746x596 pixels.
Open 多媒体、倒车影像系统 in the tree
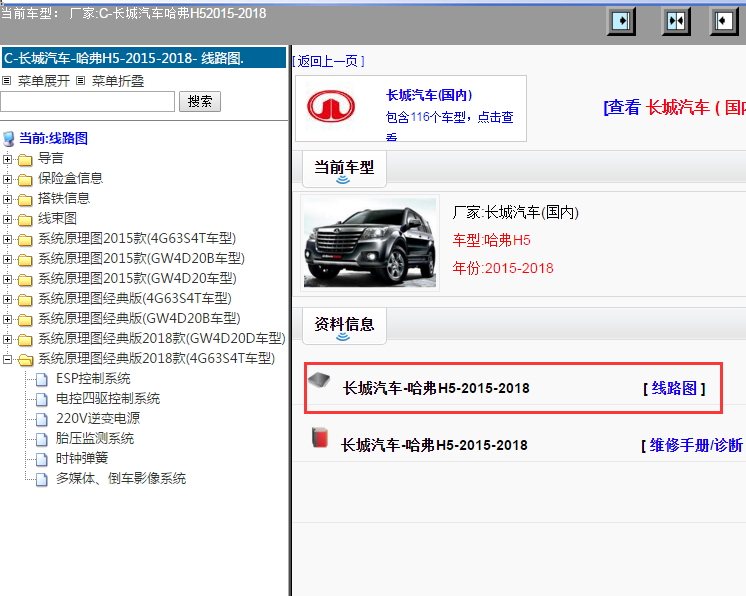click(121, 479)
